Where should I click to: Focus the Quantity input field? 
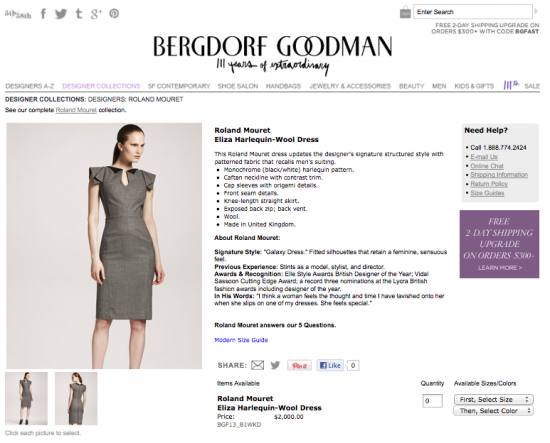tap(432, 401)
